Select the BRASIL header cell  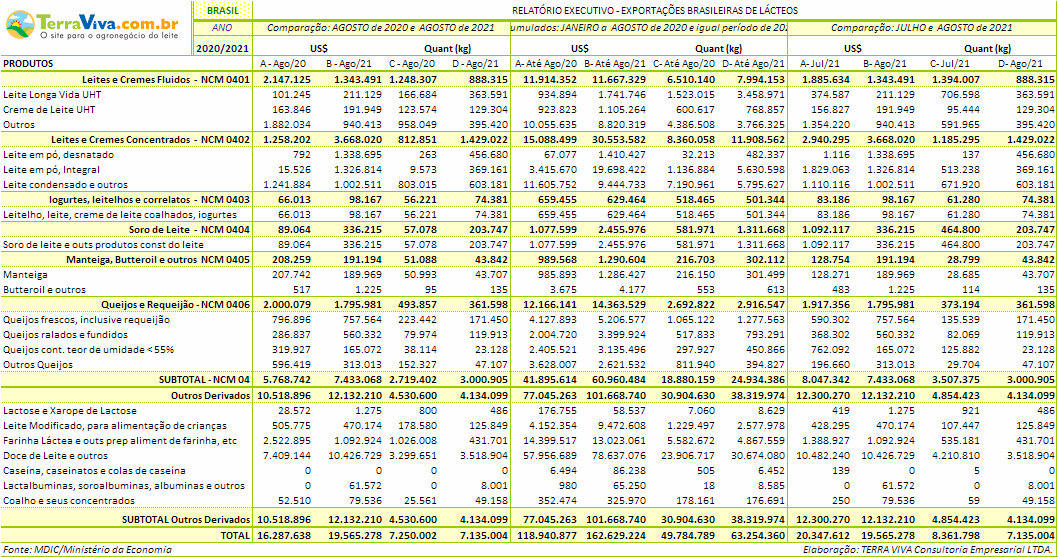[223, 11]
